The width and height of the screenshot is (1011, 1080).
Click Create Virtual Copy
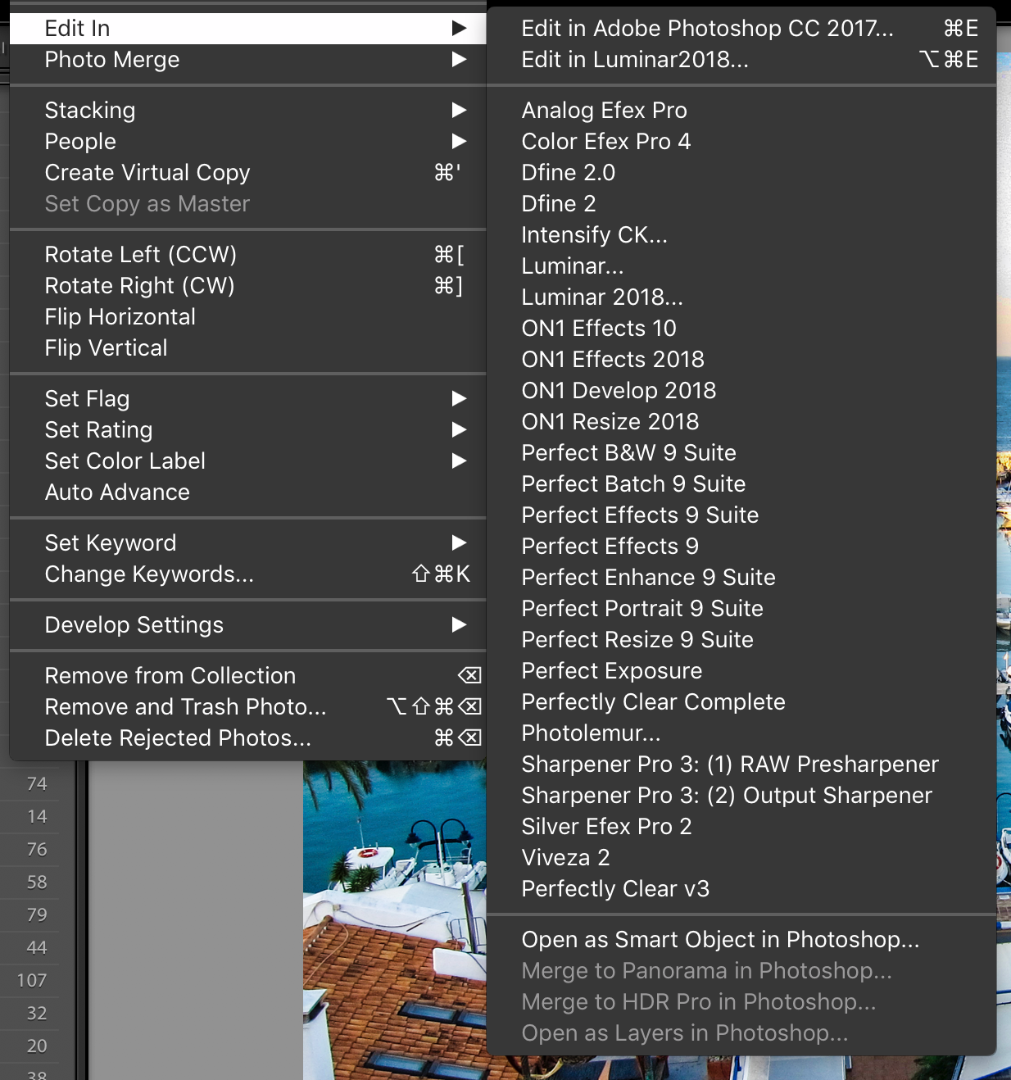click(147, 172)
